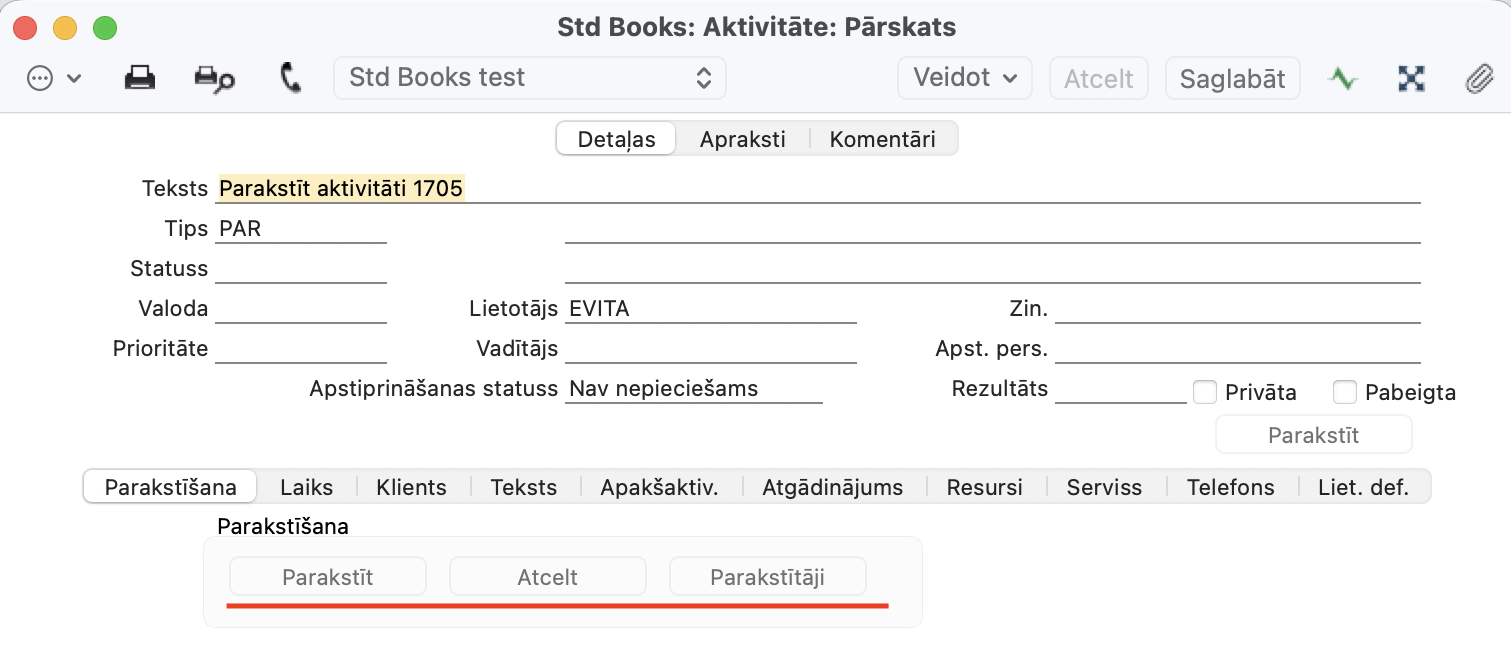Click the printer icon in toolbar
This screenshot has width=1511, height=647.
tap(140, 78)
